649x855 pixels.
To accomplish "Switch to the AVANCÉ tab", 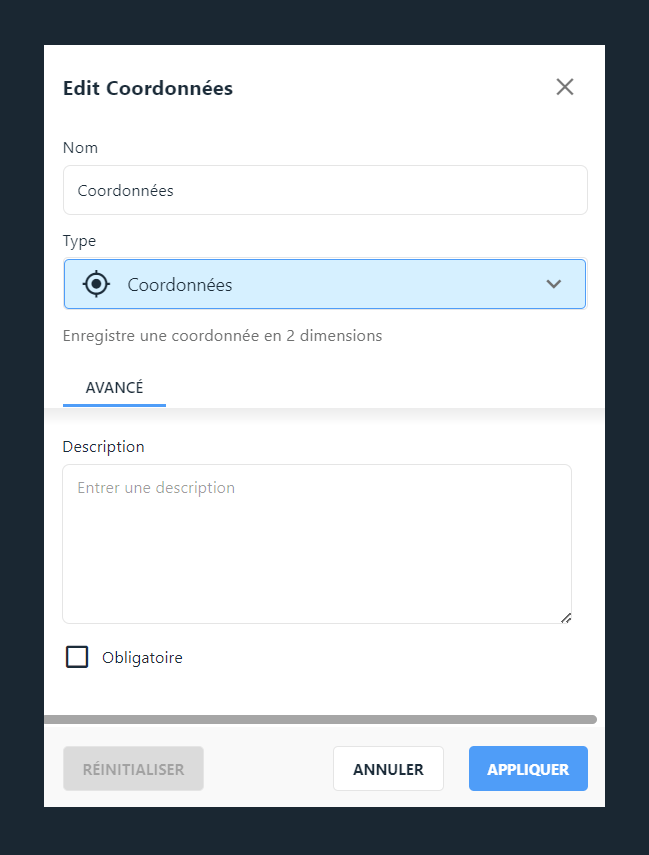I will point(115,388).
